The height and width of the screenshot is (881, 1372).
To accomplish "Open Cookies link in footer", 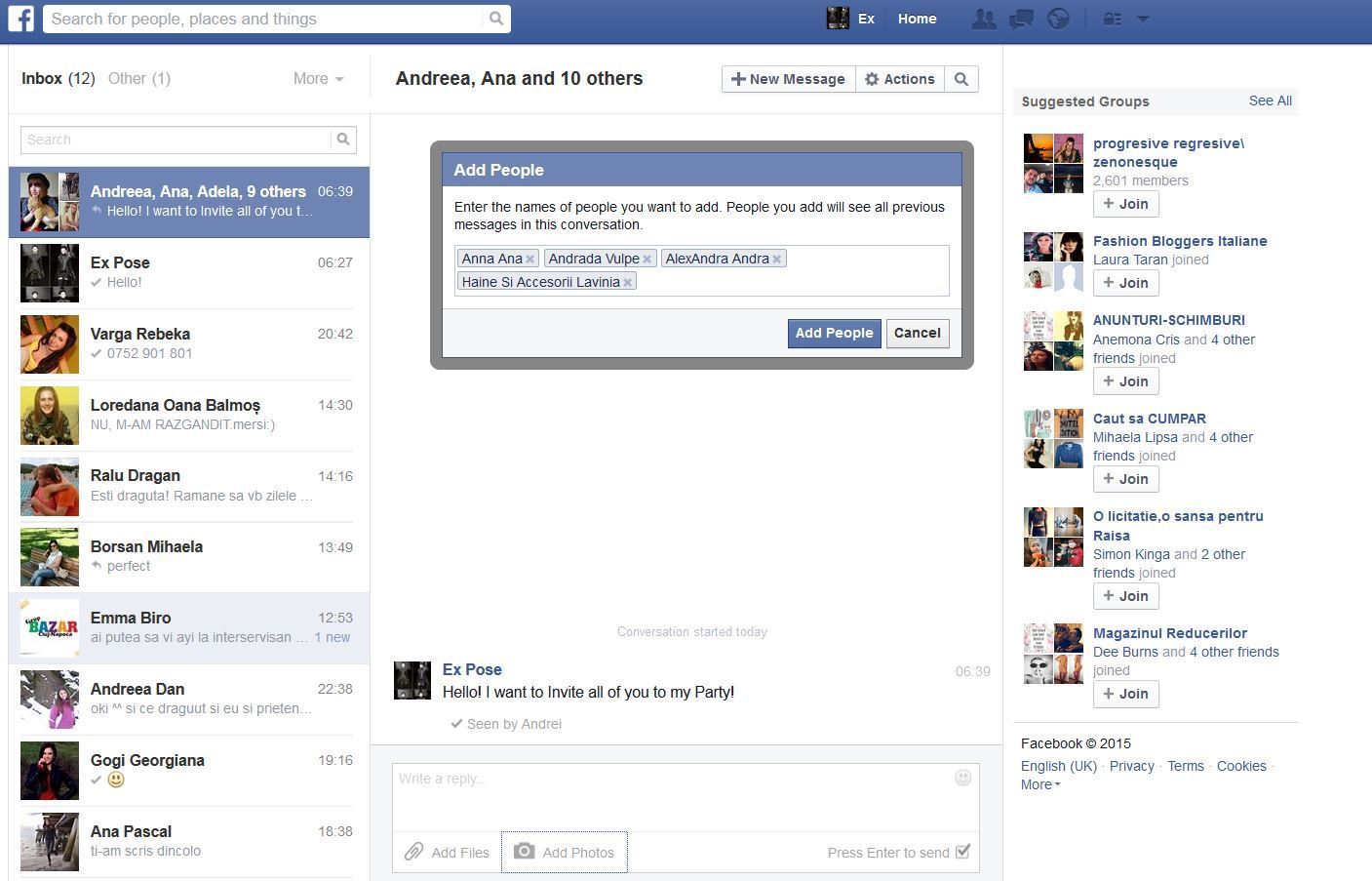I will [1241, 766].
